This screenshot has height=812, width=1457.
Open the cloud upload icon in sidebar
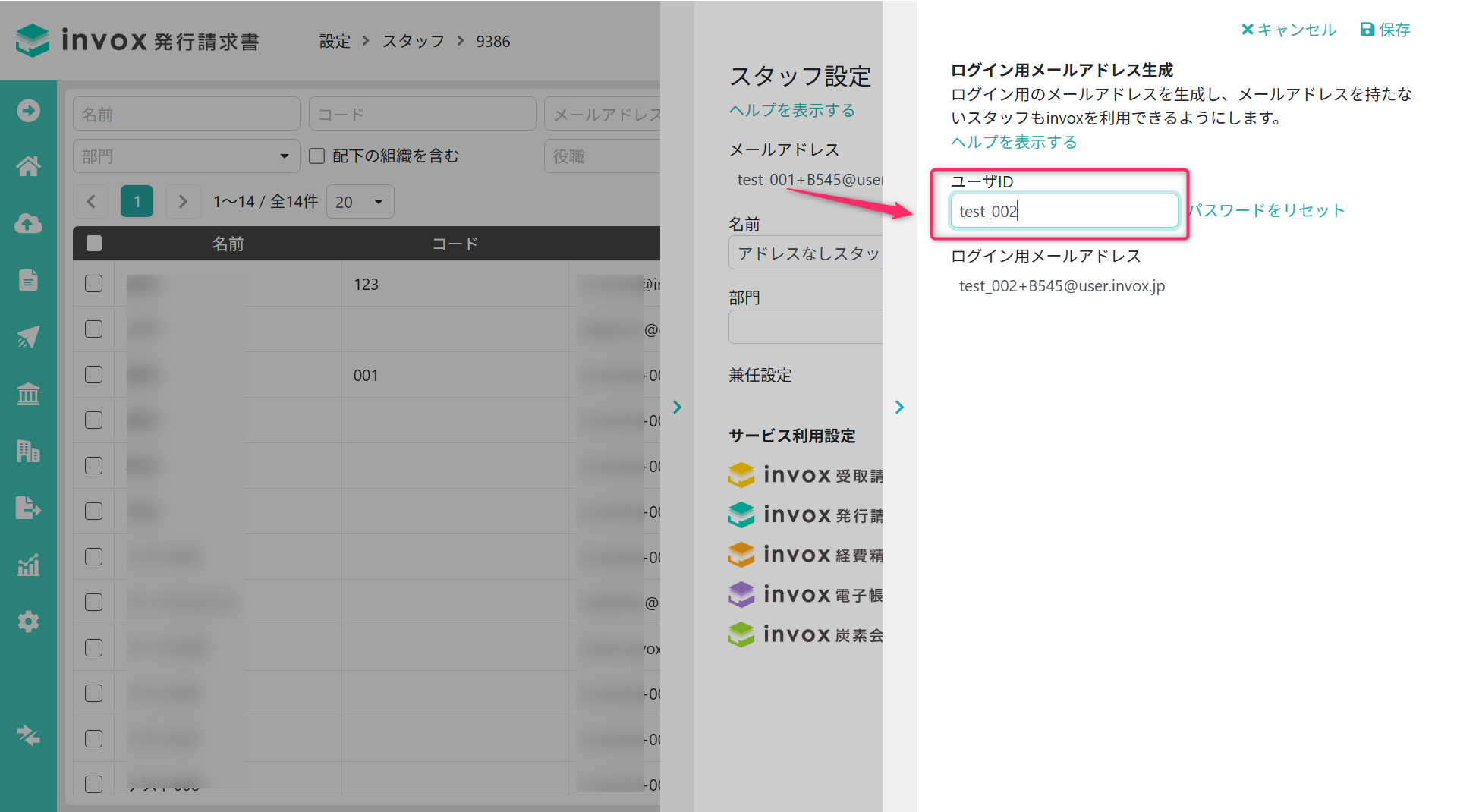[28, 223]
